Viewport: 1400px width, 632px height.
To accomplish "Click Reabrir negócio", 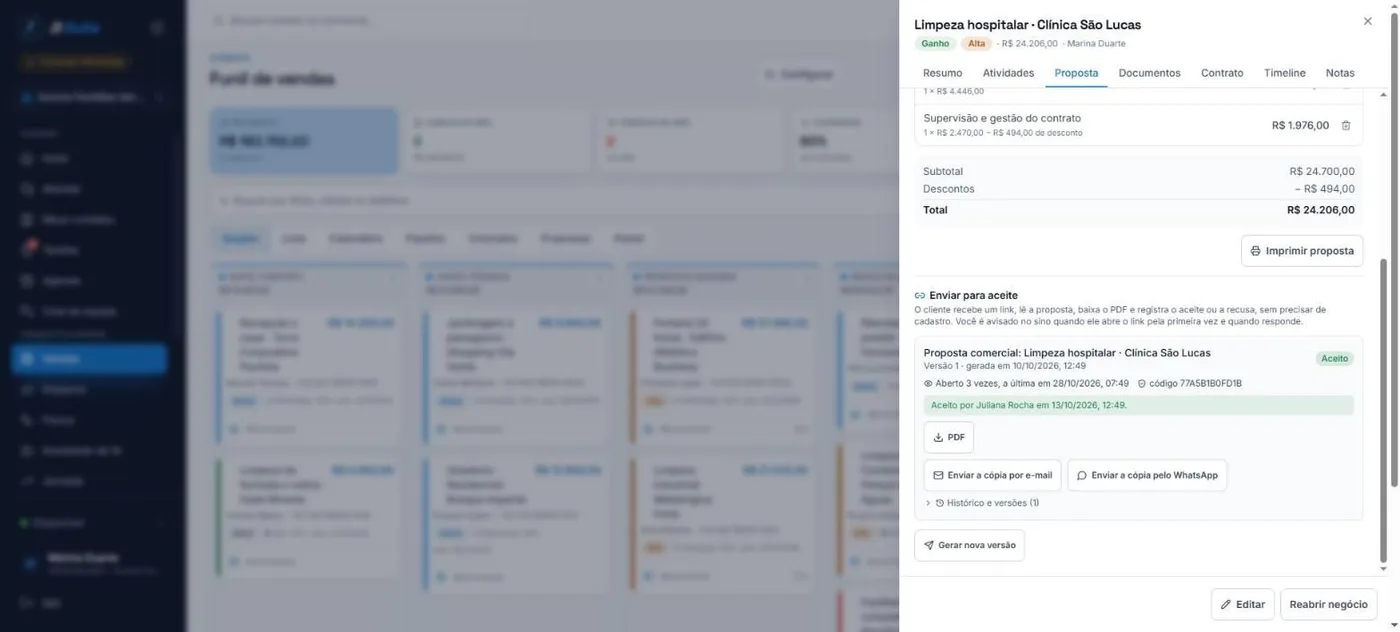I will (x=1328, y=604).
